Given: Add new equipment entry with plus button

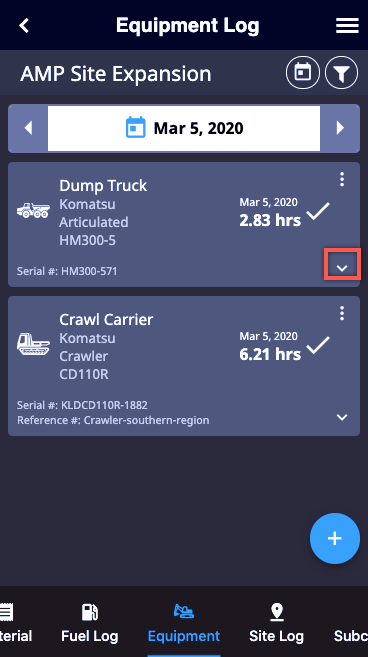Looking at the screenshot, I should (335, 538).
